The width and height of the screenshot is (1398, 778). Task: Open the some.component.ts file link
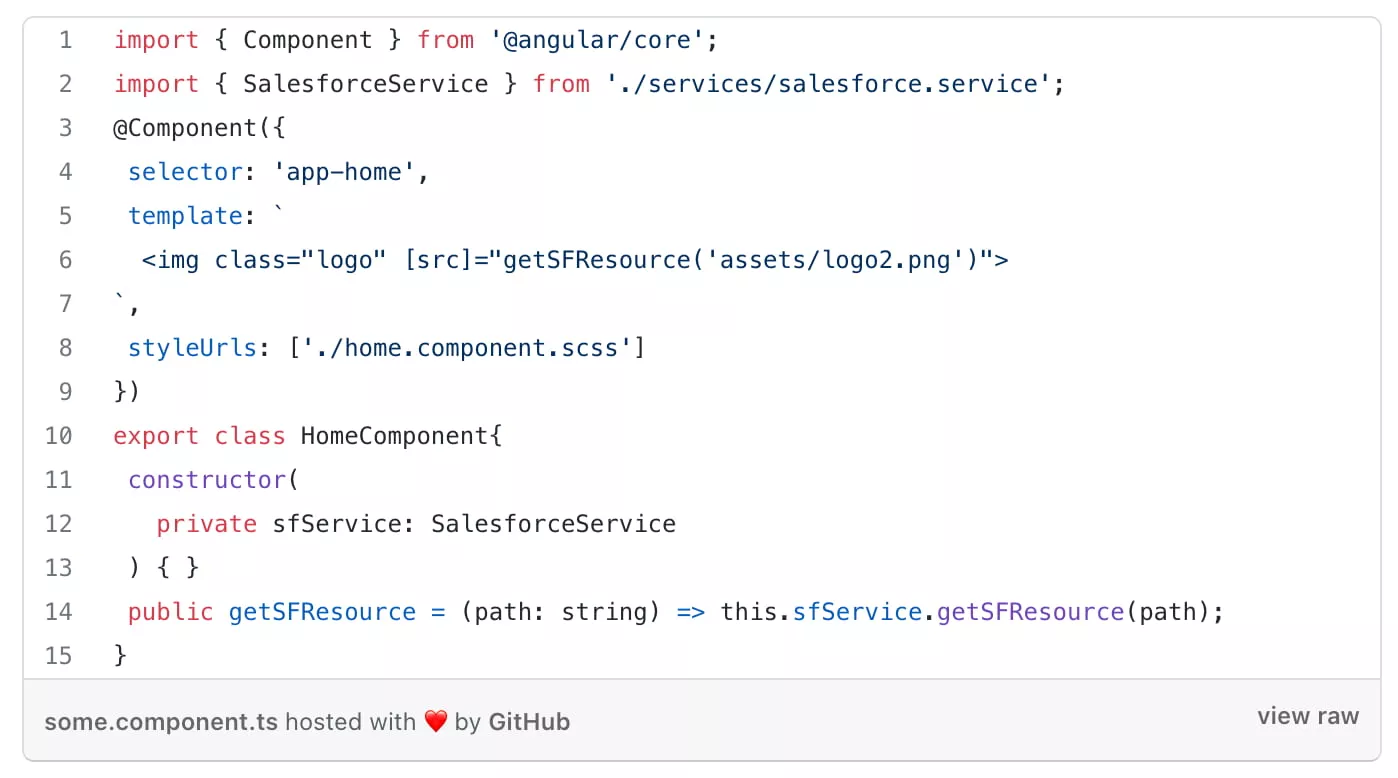click(x=161, y=722)
